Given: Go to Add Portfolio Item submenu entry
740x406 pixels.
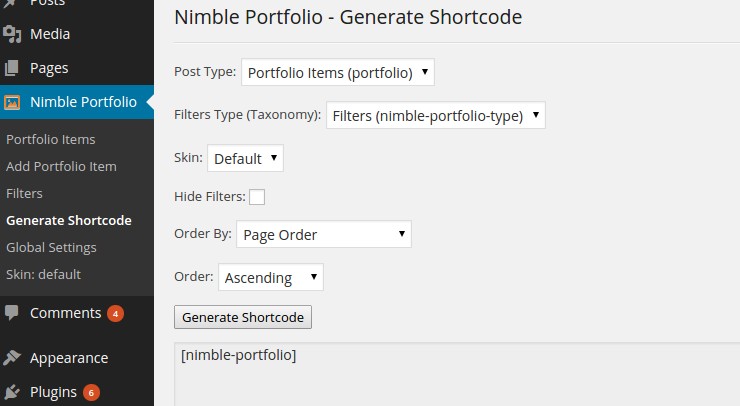Looking at the screenshot, I should click(61, 166).
